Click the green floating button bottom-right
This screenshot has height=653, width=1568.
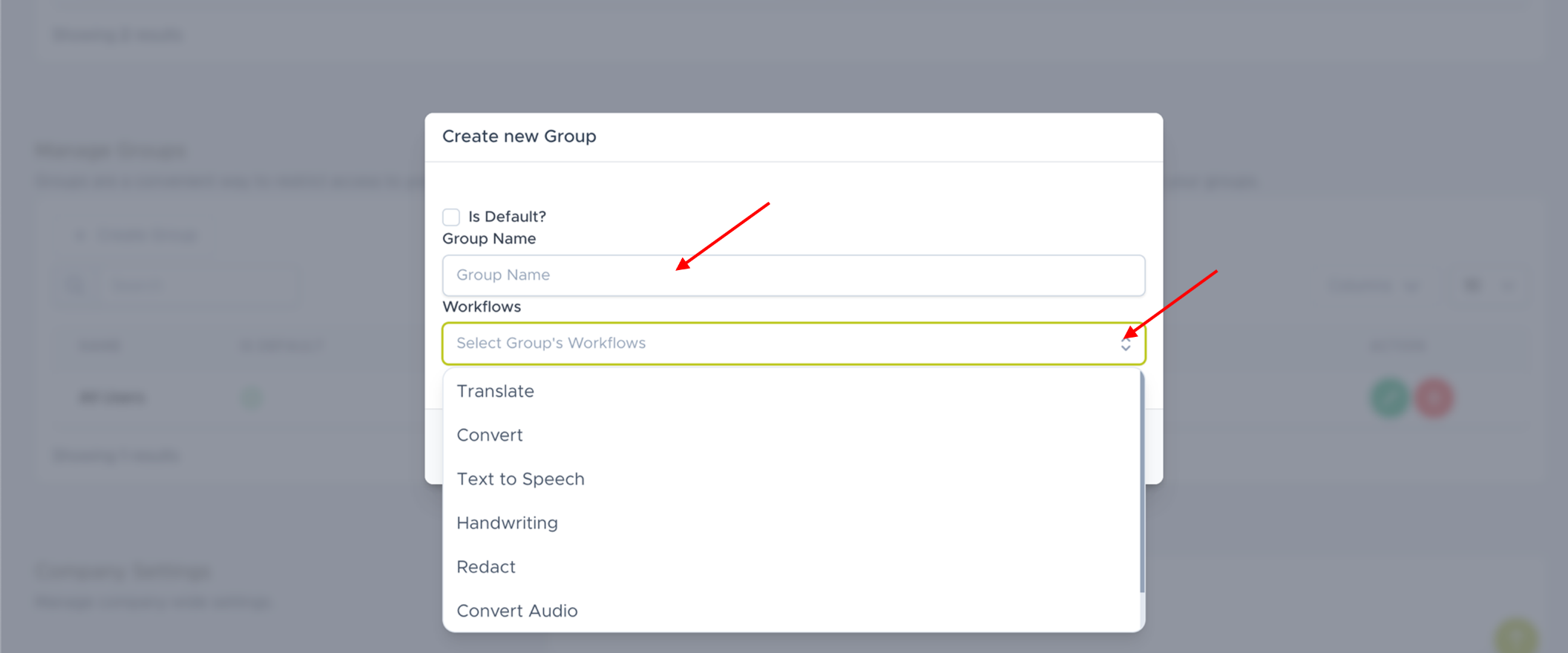[1516, 636]
